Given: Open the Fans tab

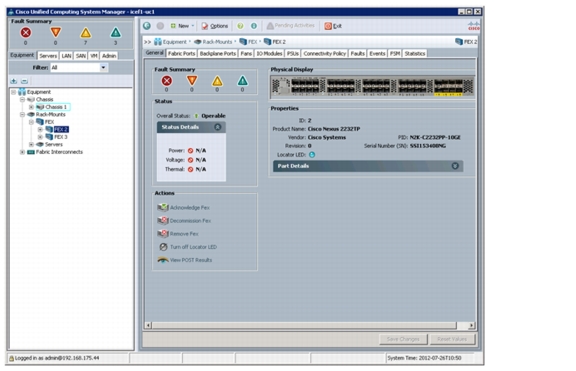Looking at the screenshot, I should tap(246, 54).
